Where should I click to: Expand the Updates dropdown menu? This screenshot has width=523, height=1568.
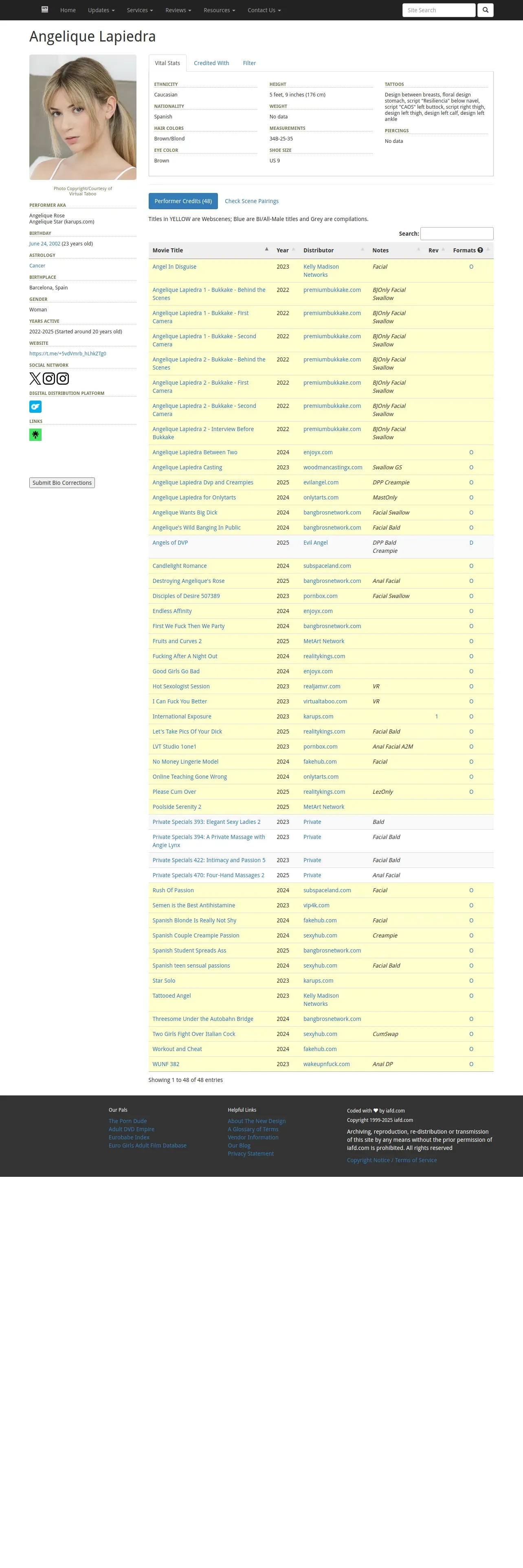tap(101, 10)
